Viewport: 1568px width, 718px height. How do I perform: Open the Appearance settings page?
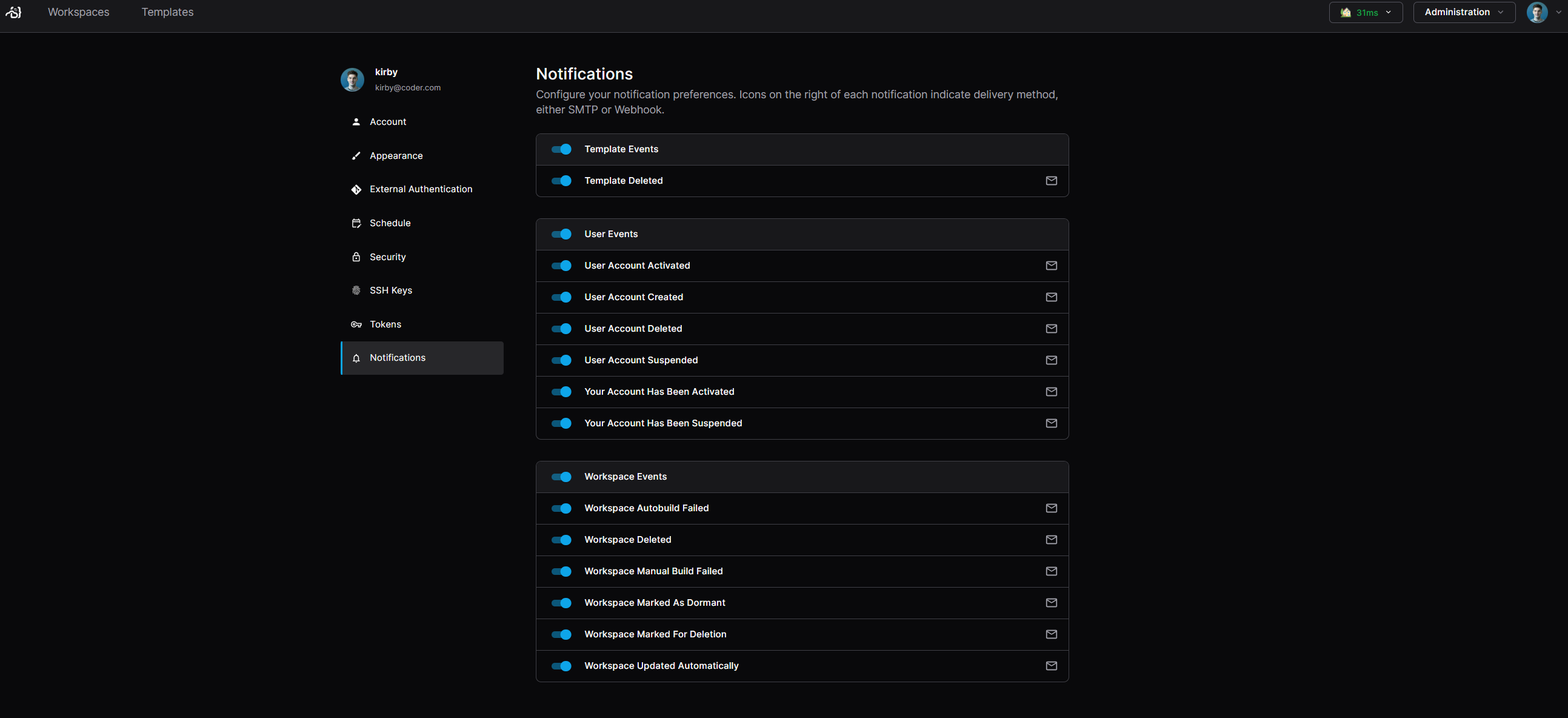point(422,156)
